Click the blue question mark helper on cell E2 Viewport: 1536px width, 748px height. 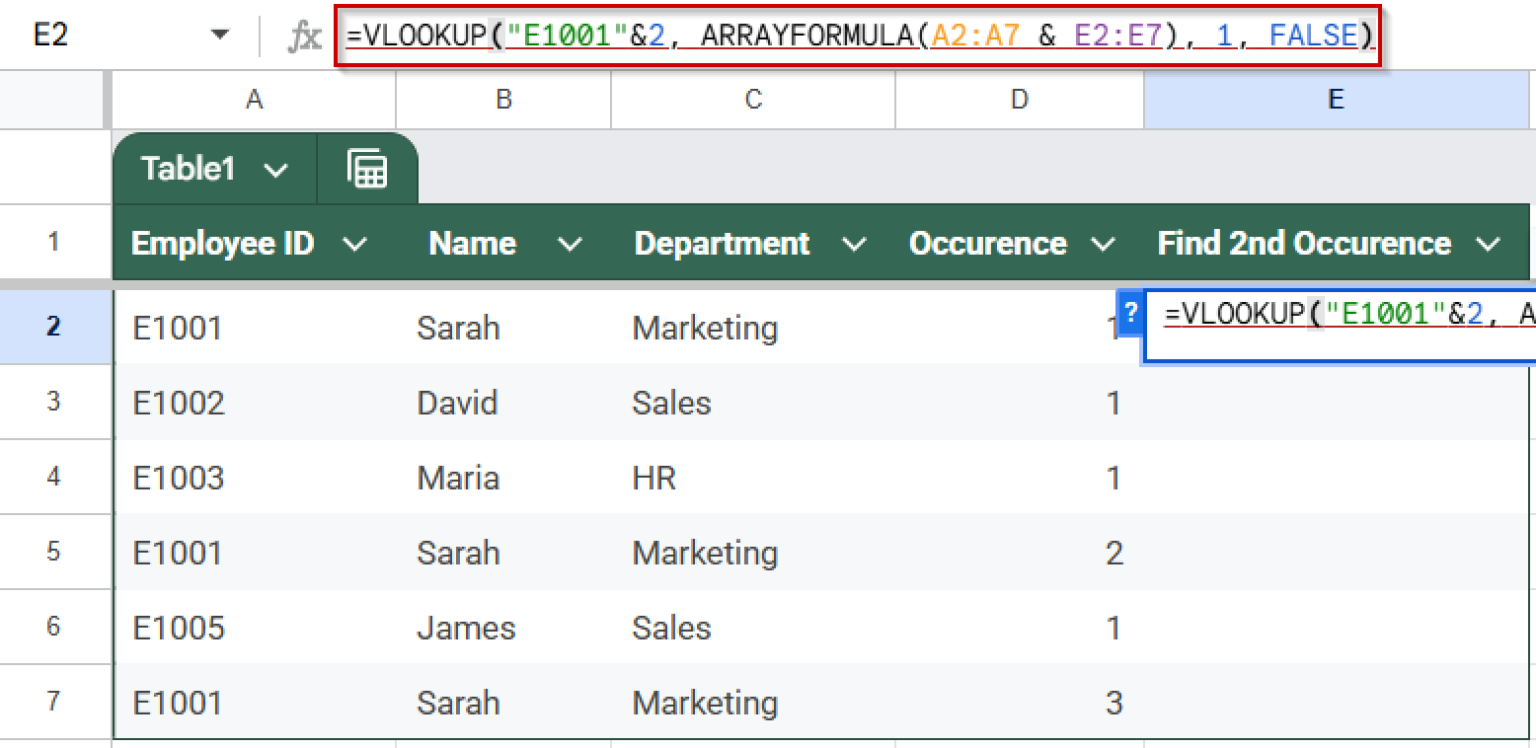(1129, 313)
